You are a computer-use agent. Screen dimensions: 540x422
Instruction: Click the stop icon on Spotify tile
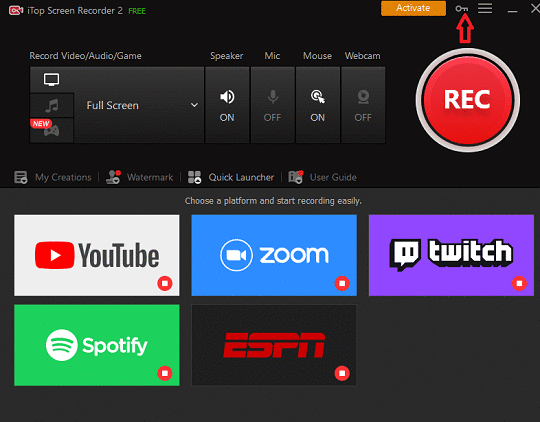point(165,373)
